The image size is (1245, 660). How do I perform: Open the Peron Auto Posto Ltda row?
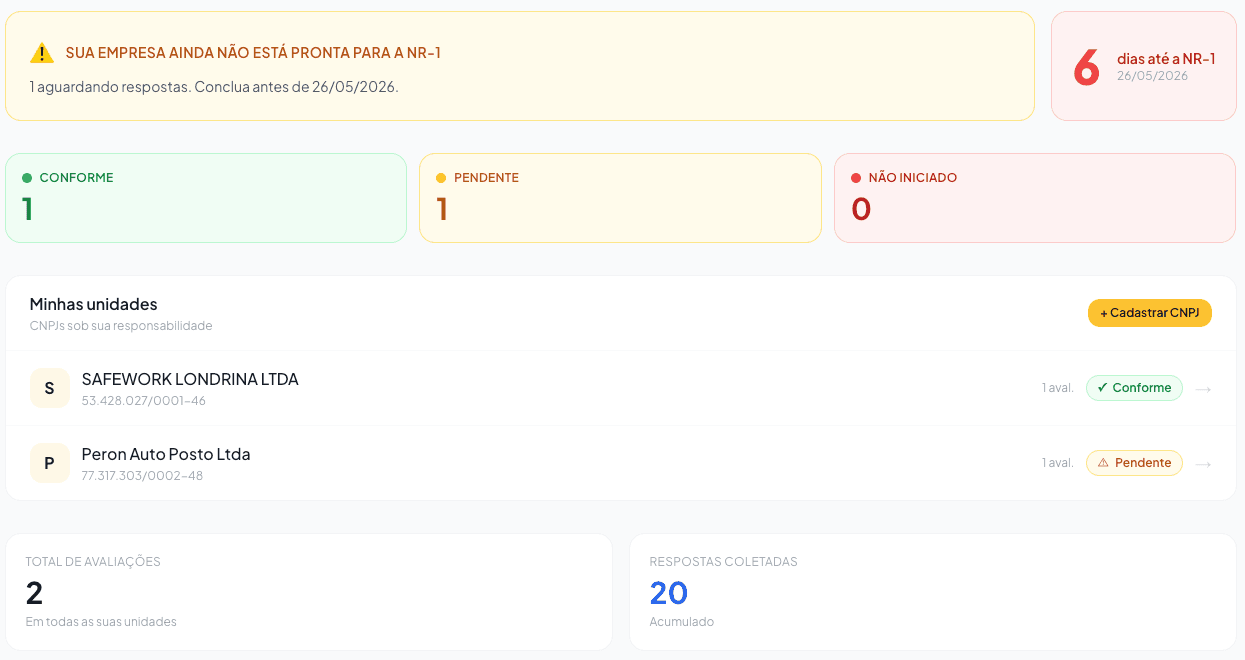point(621,463)
